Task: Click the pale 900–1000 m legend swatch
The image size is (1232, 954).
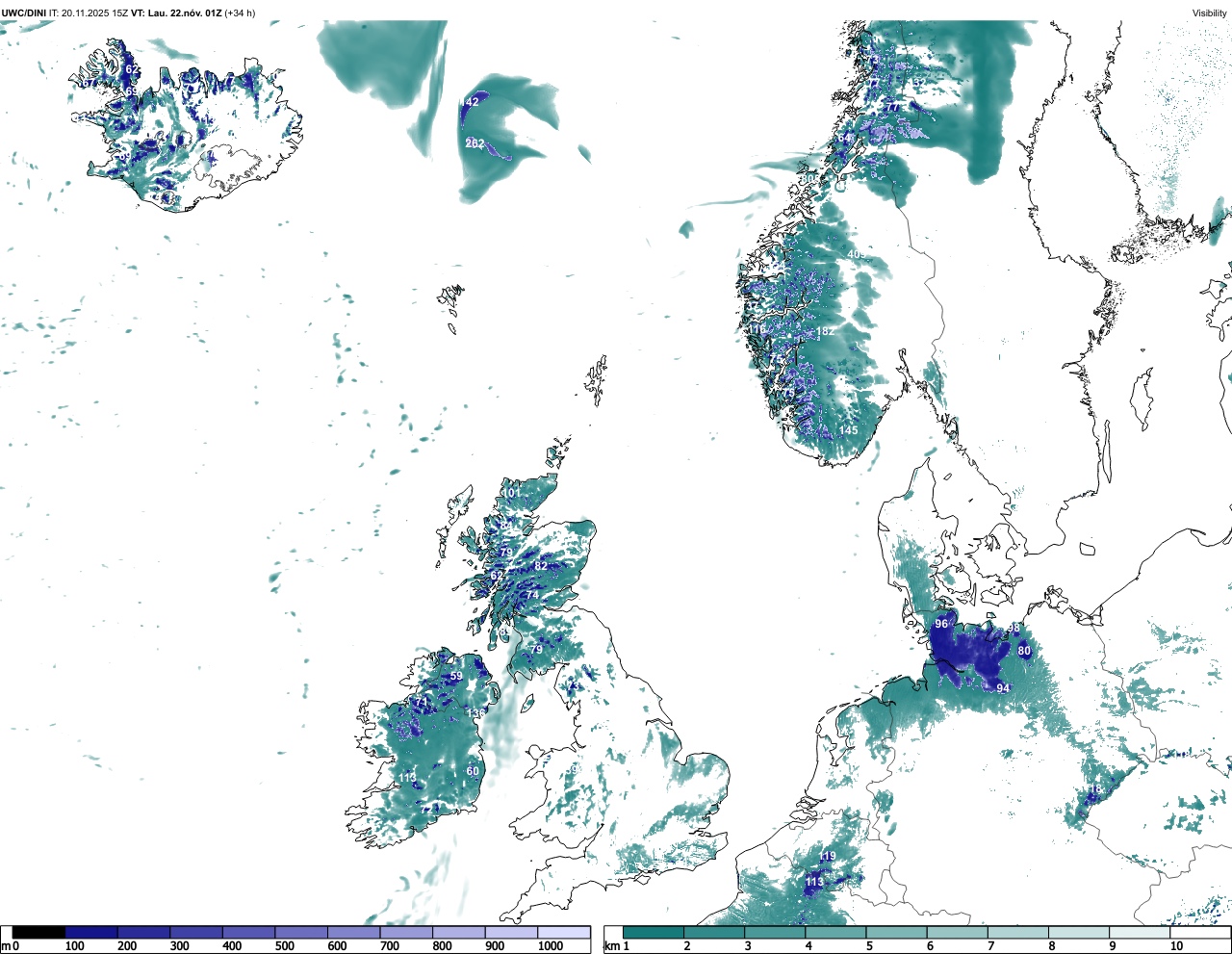Action: coord(511,933)
